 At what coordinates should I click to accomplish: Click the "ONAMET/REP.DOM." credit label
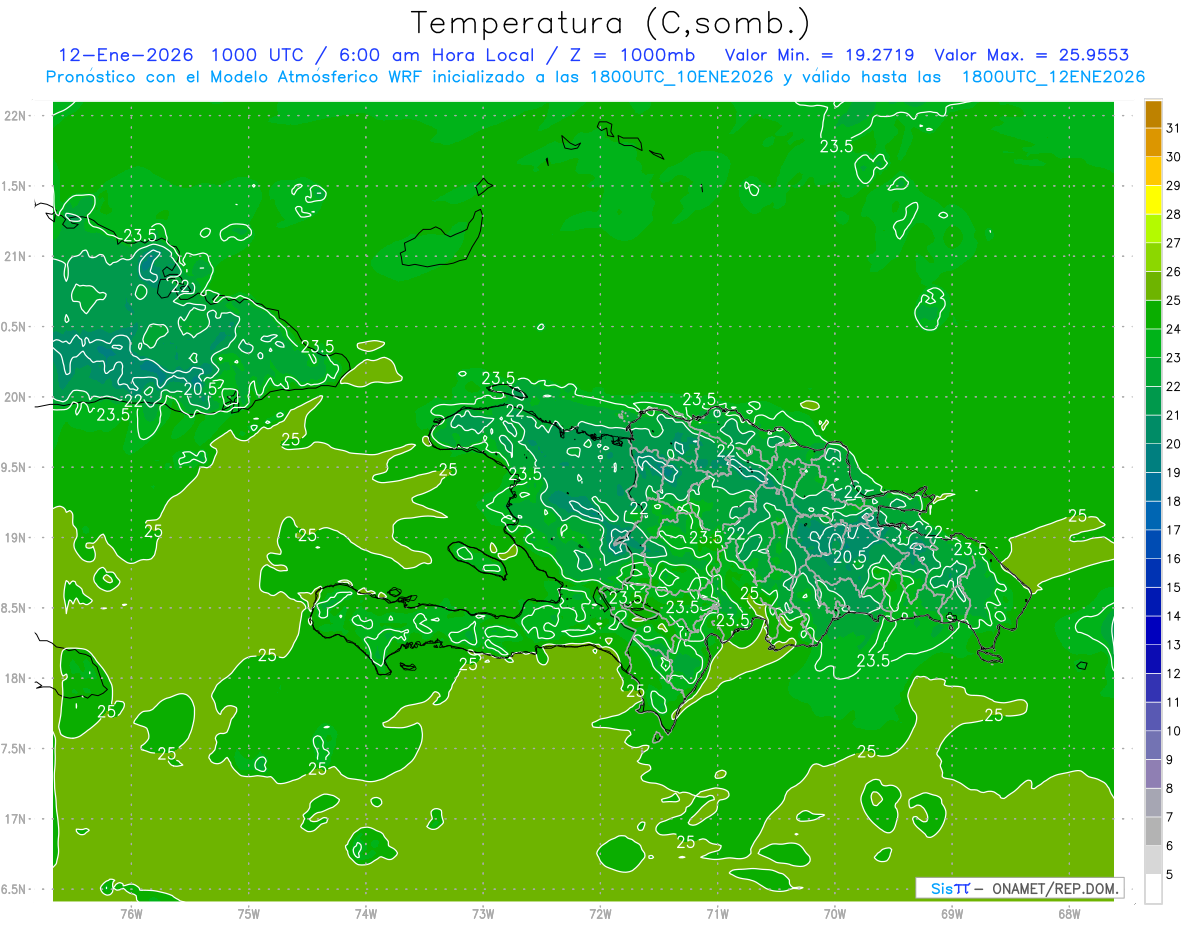(1055, 888)
